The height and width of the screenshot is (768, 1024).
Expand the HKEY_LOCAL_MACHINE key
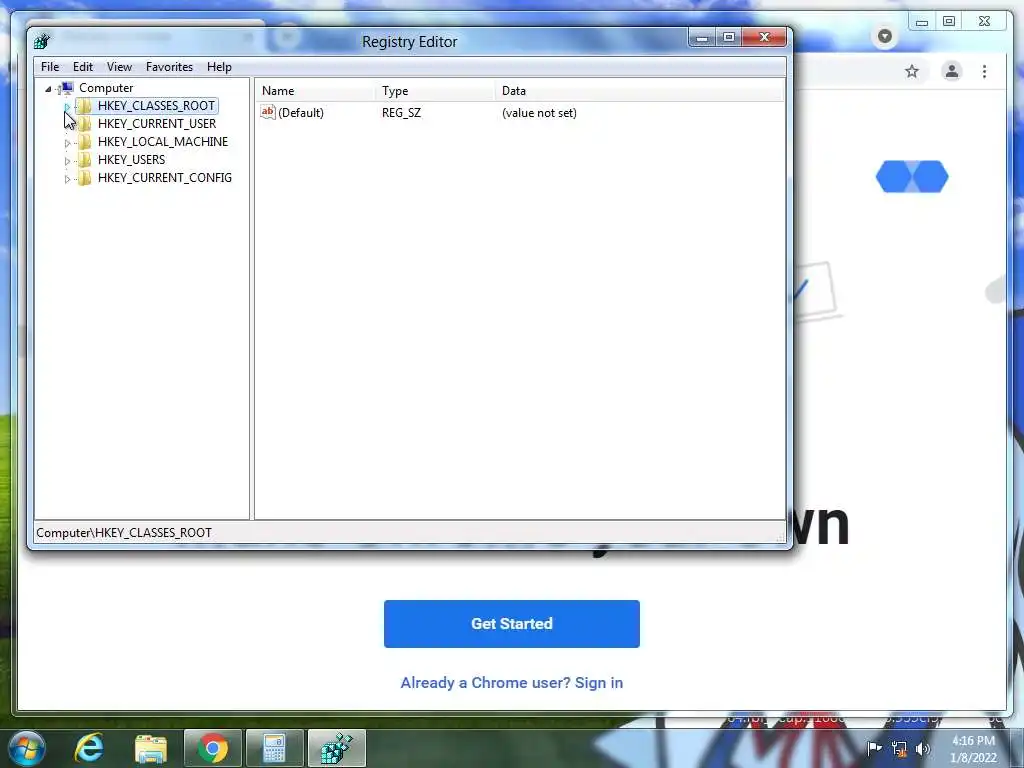pyautogui.click(x=67, y=142)
